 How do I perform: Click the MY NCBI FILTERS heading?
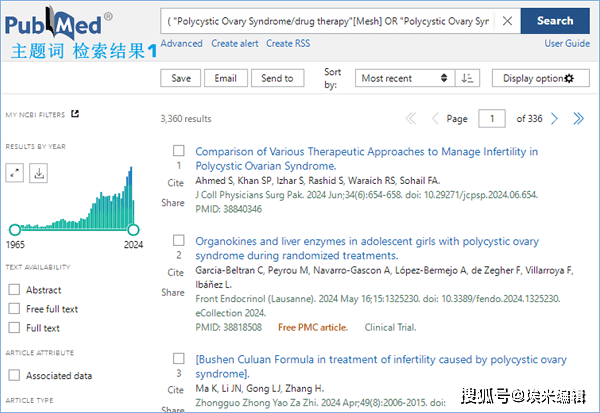coord(35,114)
